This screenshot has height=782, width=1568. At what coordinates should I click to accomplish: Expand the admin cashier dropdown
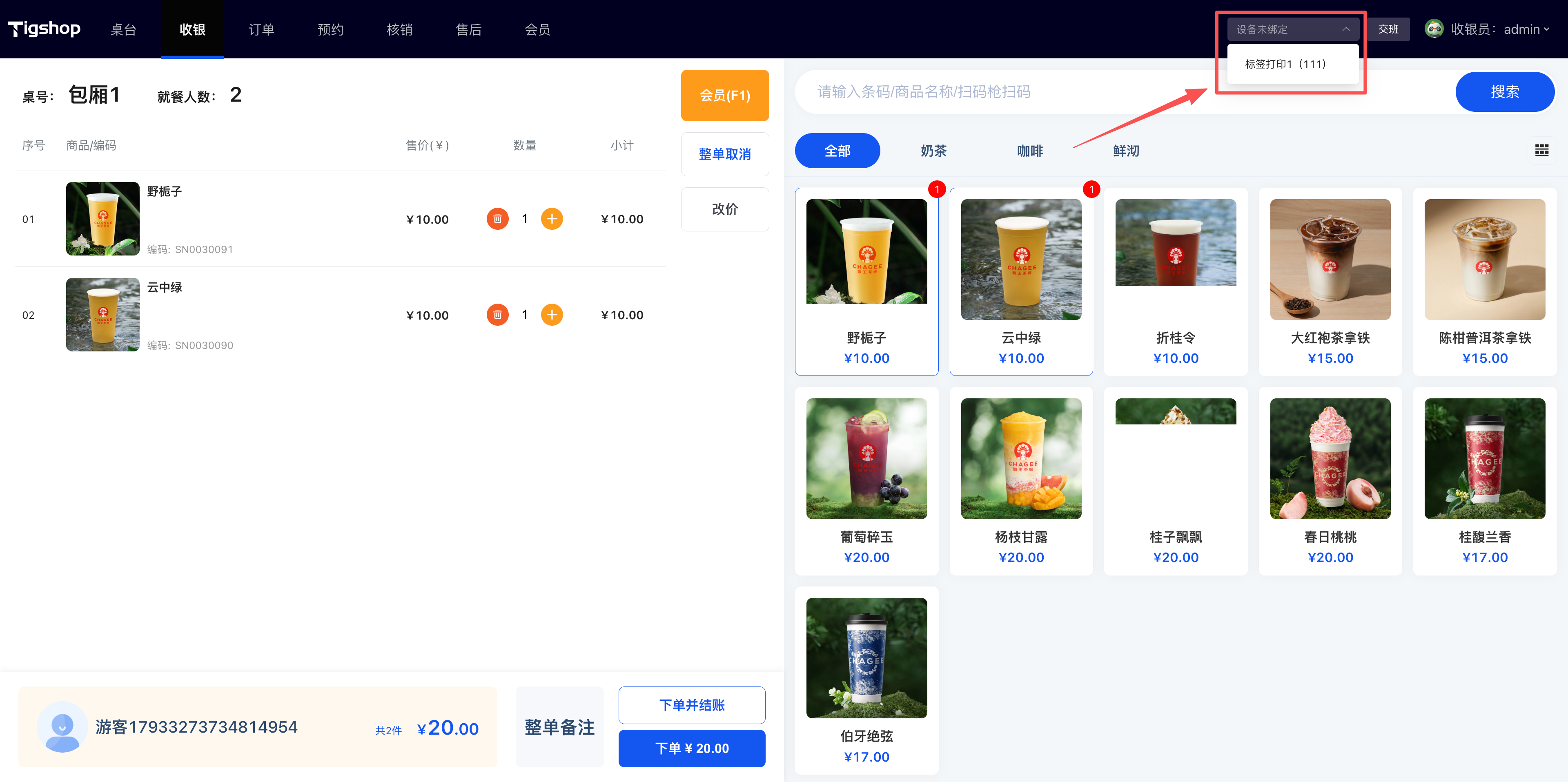(1526, 29)
